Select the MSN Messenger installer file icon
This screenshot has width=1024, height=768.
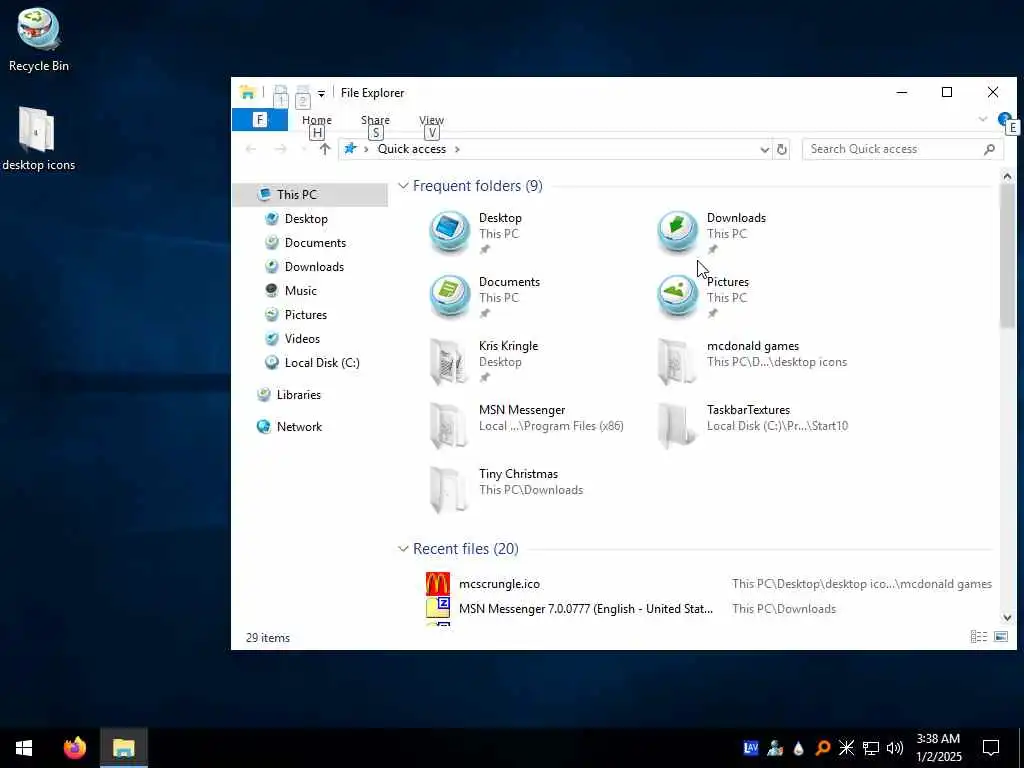pyautogui.click(x=438, y=608)
